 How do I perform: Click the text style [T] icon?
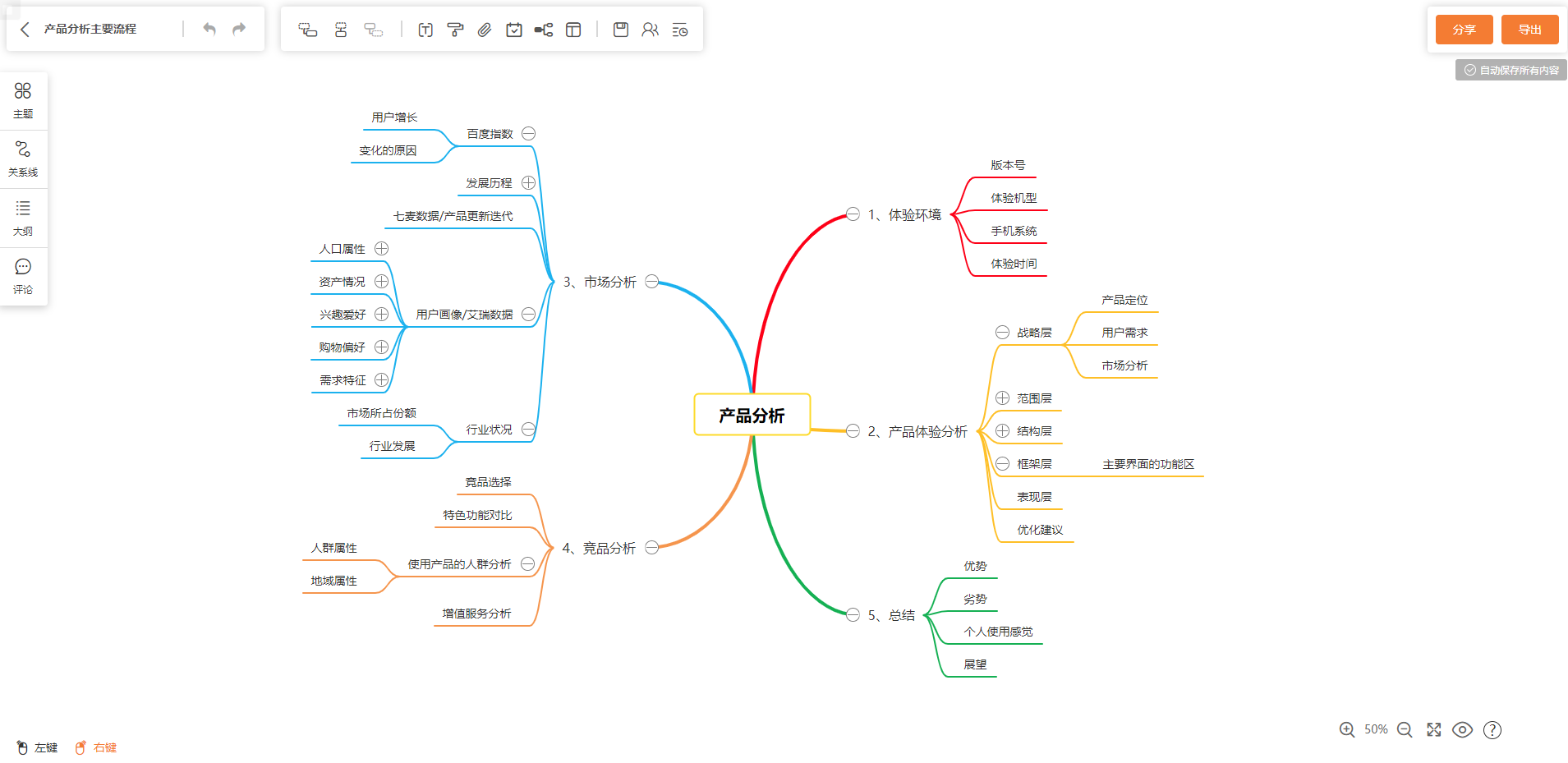tap(425, 30)
